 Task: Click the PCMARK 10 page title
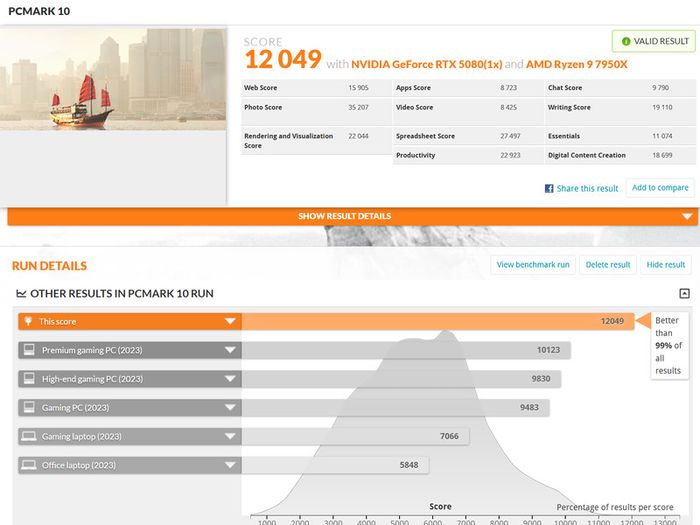pos(39,11)
